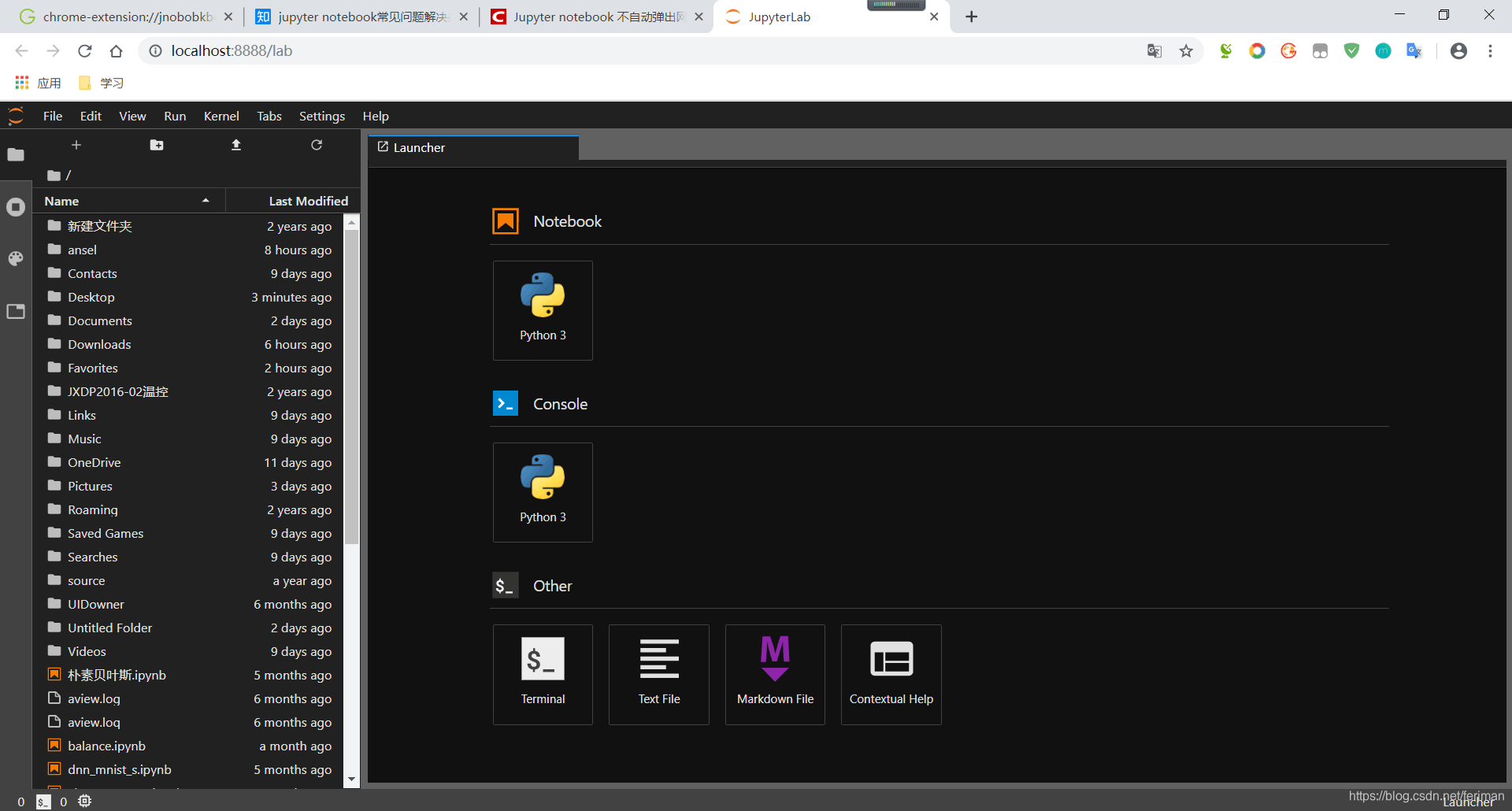Open the Settings menu
The height and width of the screenshot is (811, 1512).
[x=321, y=116]
